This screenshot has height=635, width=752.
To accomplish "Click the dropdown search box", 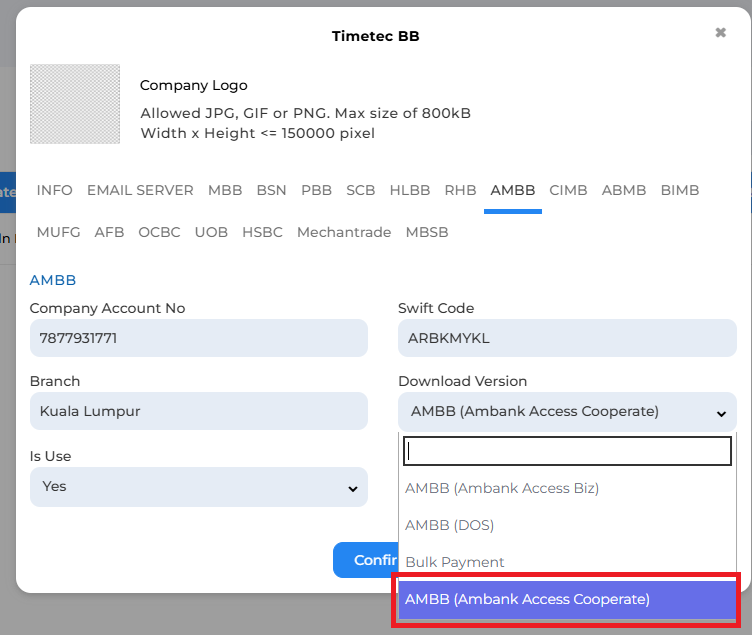I will tap(567, 451).
